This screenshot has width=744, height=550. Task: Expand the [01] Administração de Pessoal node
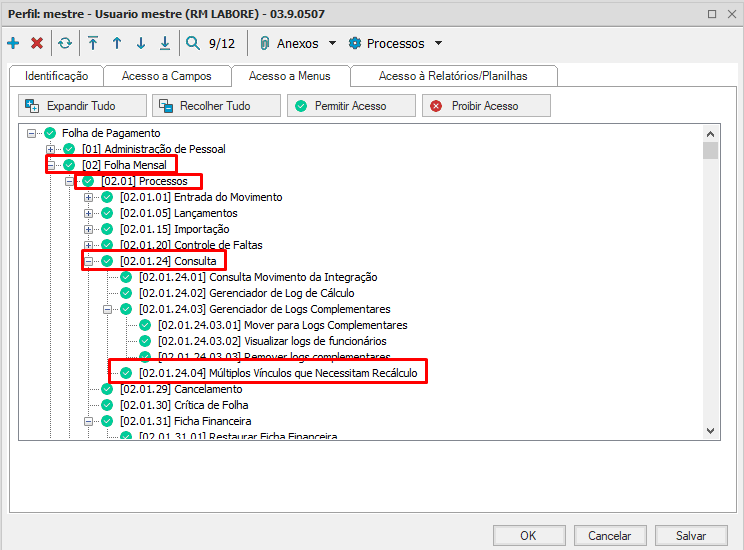[x=50, y=149]
